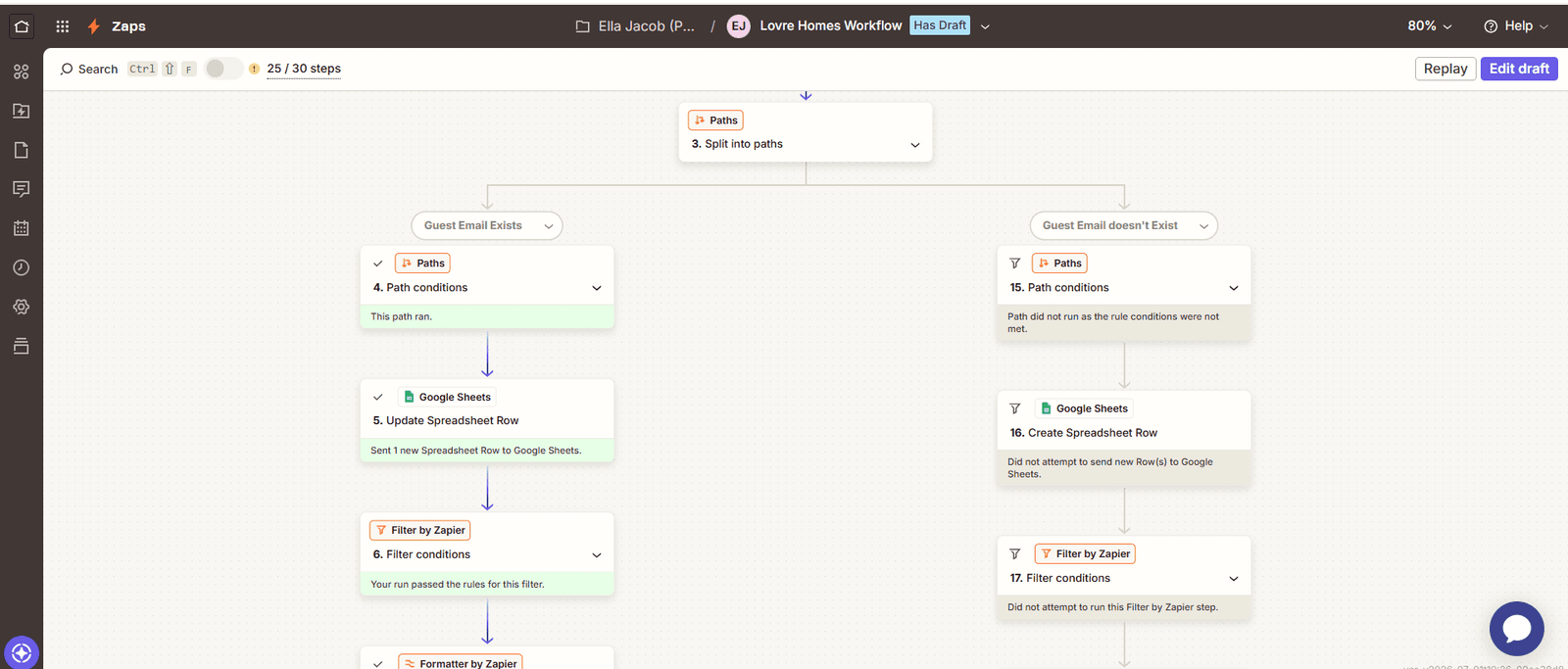
Task: Open the clock Zap runs icon
Action: click(22, 267)
